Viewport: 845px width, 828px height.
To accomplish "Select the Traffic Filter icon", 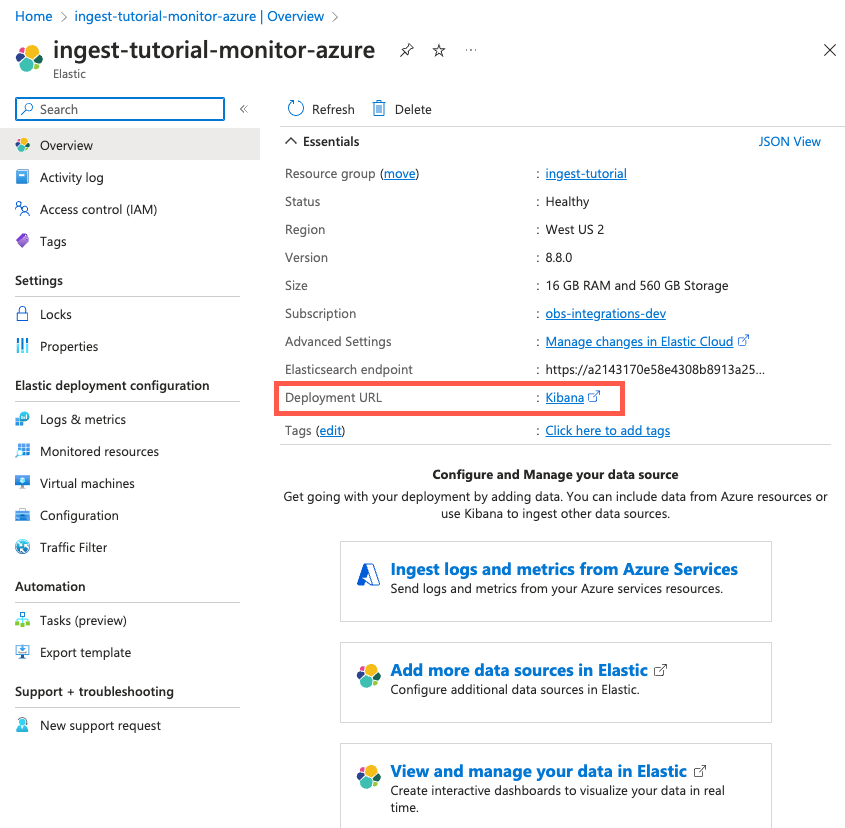I will pyautogui.click(x=22, y=547).
